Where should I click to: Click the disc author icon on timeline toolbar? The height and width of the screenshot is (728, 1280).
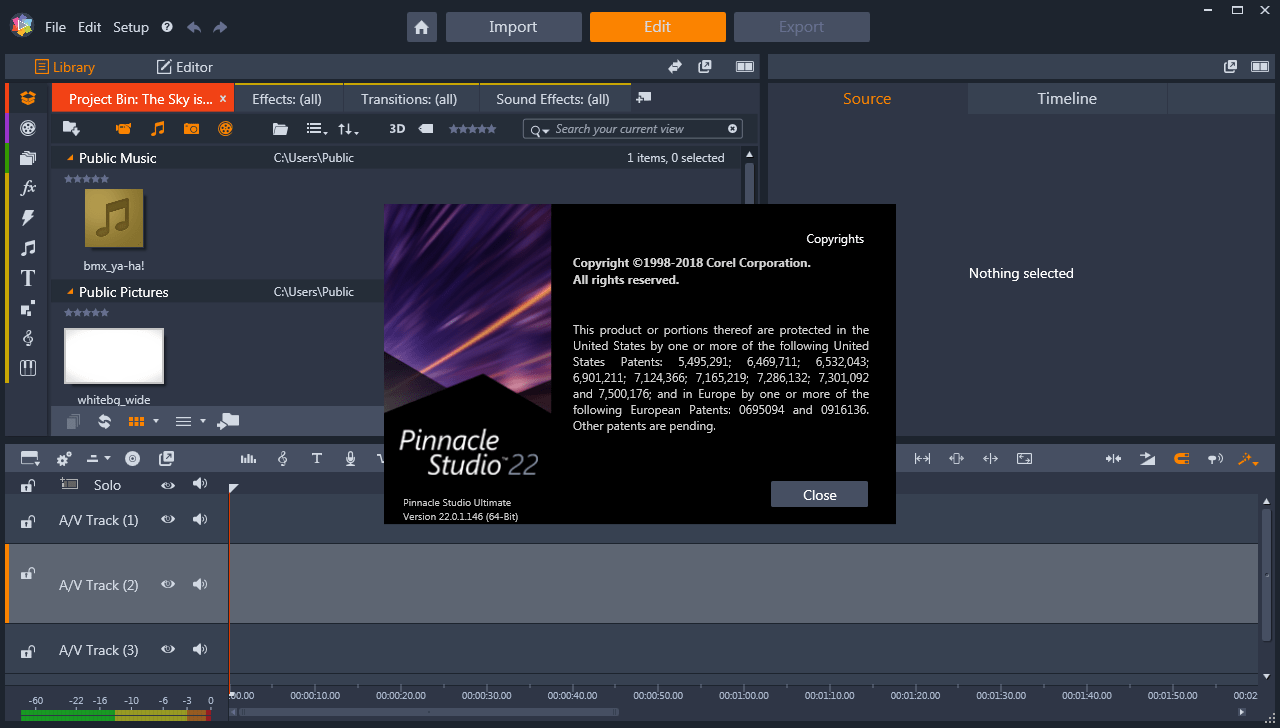[x=132, y=458]
